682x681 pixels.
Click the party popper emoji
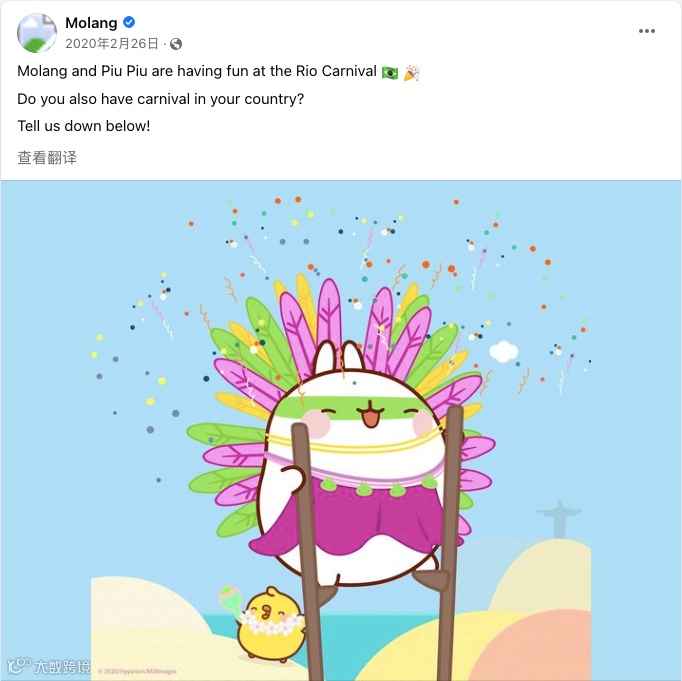[411, 72]
